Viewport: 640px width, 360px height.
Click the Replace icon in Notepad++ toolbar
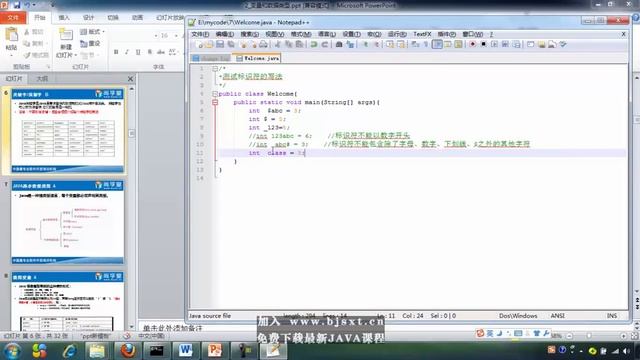[350, 44]
